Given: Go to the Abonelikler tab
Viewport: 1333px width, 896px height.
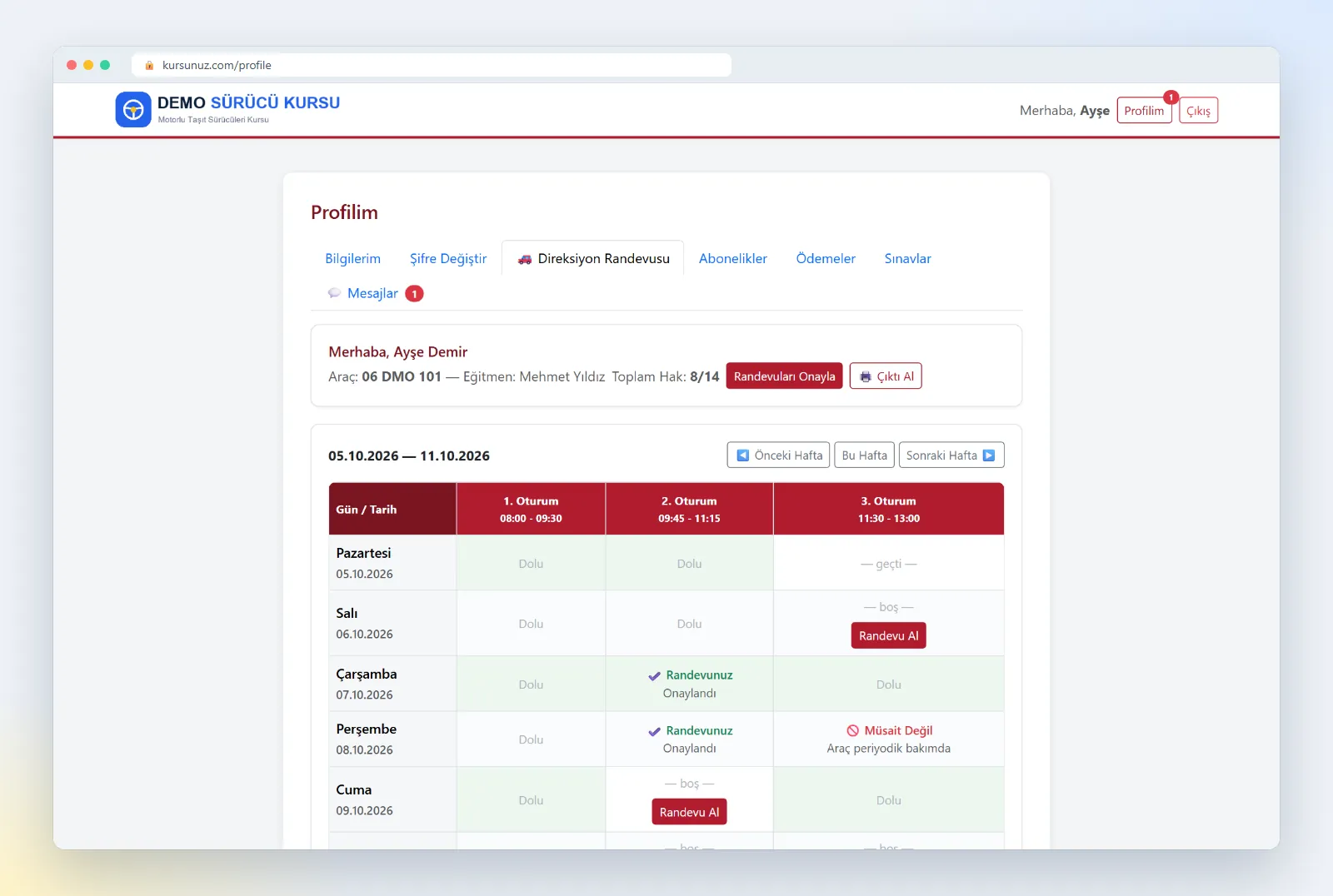Looking at the screenshot, I should pos(733,258).
